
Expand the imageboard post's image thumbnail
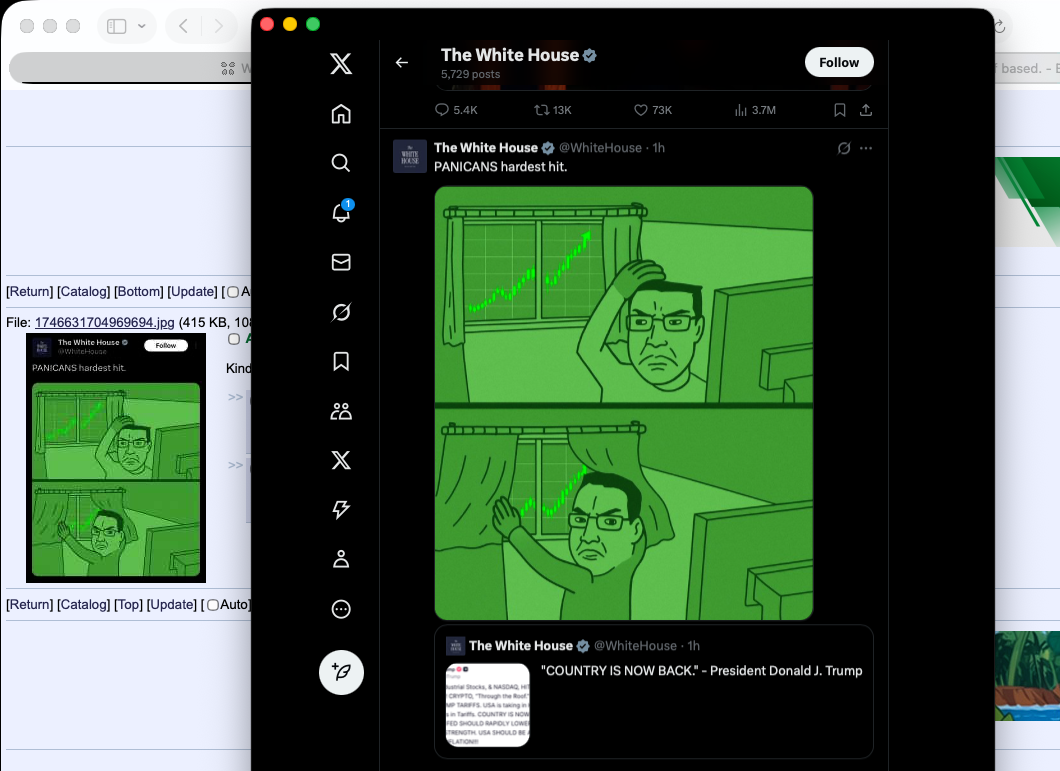(x=116, y=458)
